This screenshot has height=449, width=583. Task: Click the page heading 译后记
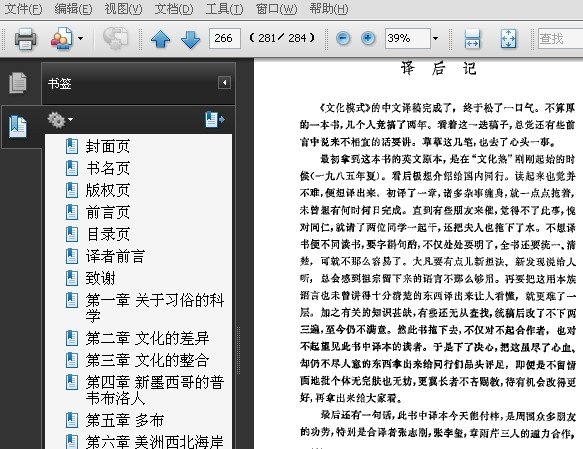tap(439, 68)
